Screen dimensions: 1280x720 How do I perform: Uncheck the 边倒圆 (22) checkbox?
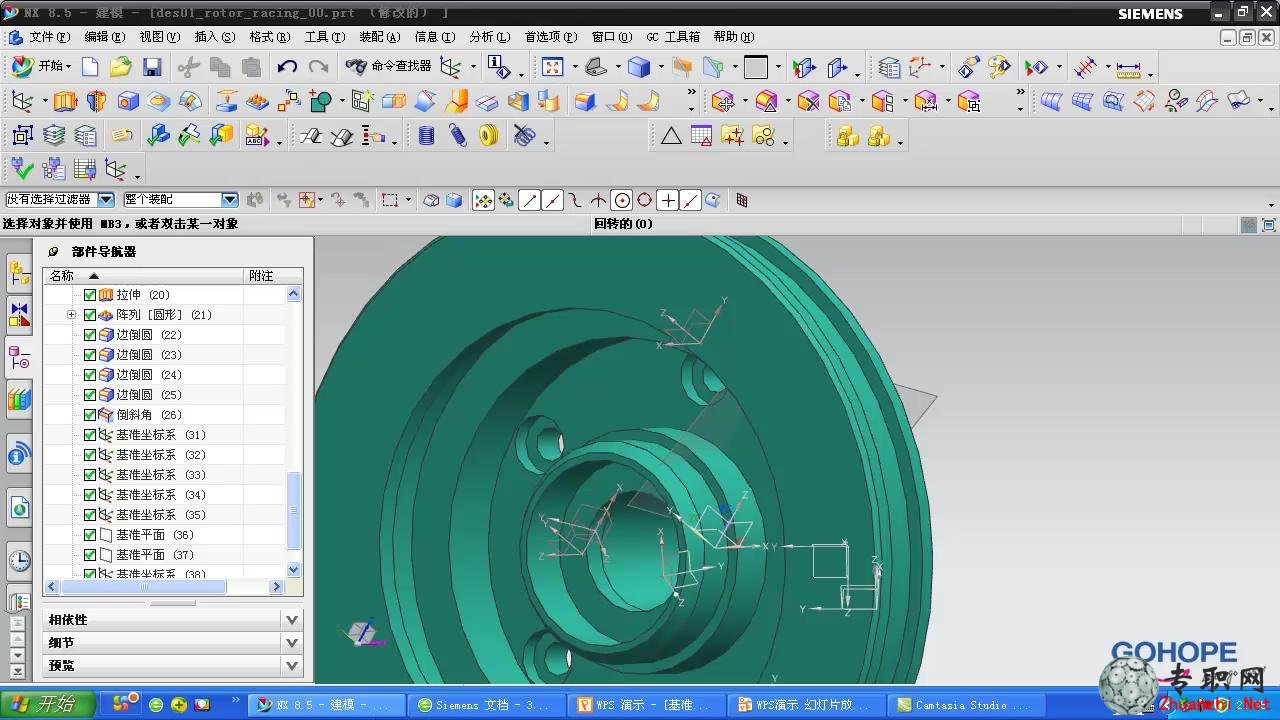(x=90, y=335)
